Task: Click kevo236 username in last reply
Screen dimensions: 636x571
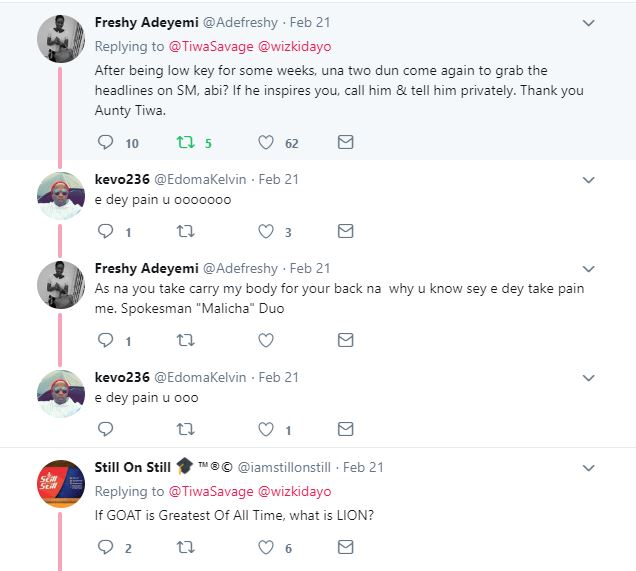Action: pyautogui.click(x=122, y=377)
